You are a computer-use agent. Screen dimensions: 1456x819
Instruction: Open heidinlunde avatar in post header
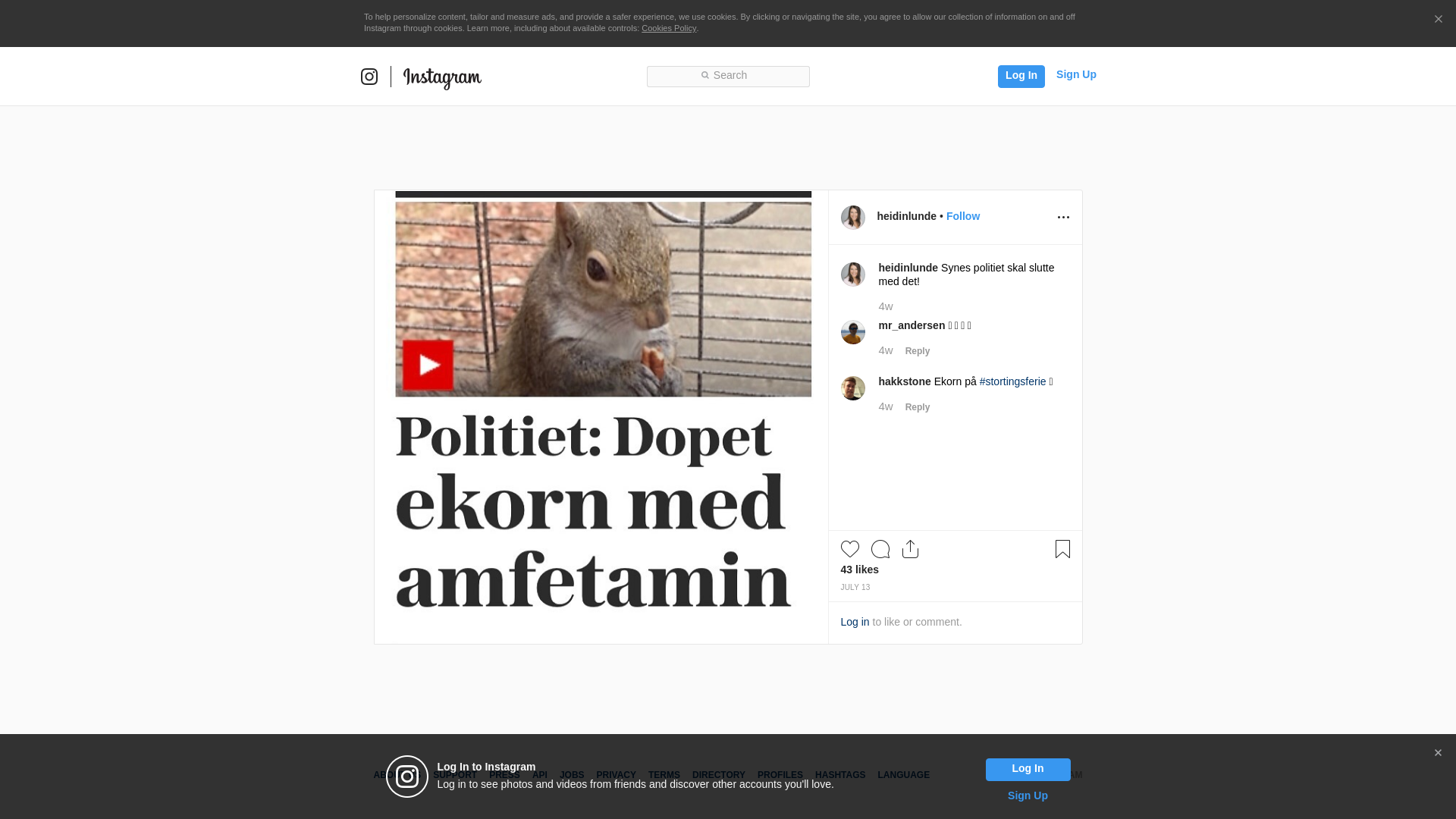tap(853, 218)
